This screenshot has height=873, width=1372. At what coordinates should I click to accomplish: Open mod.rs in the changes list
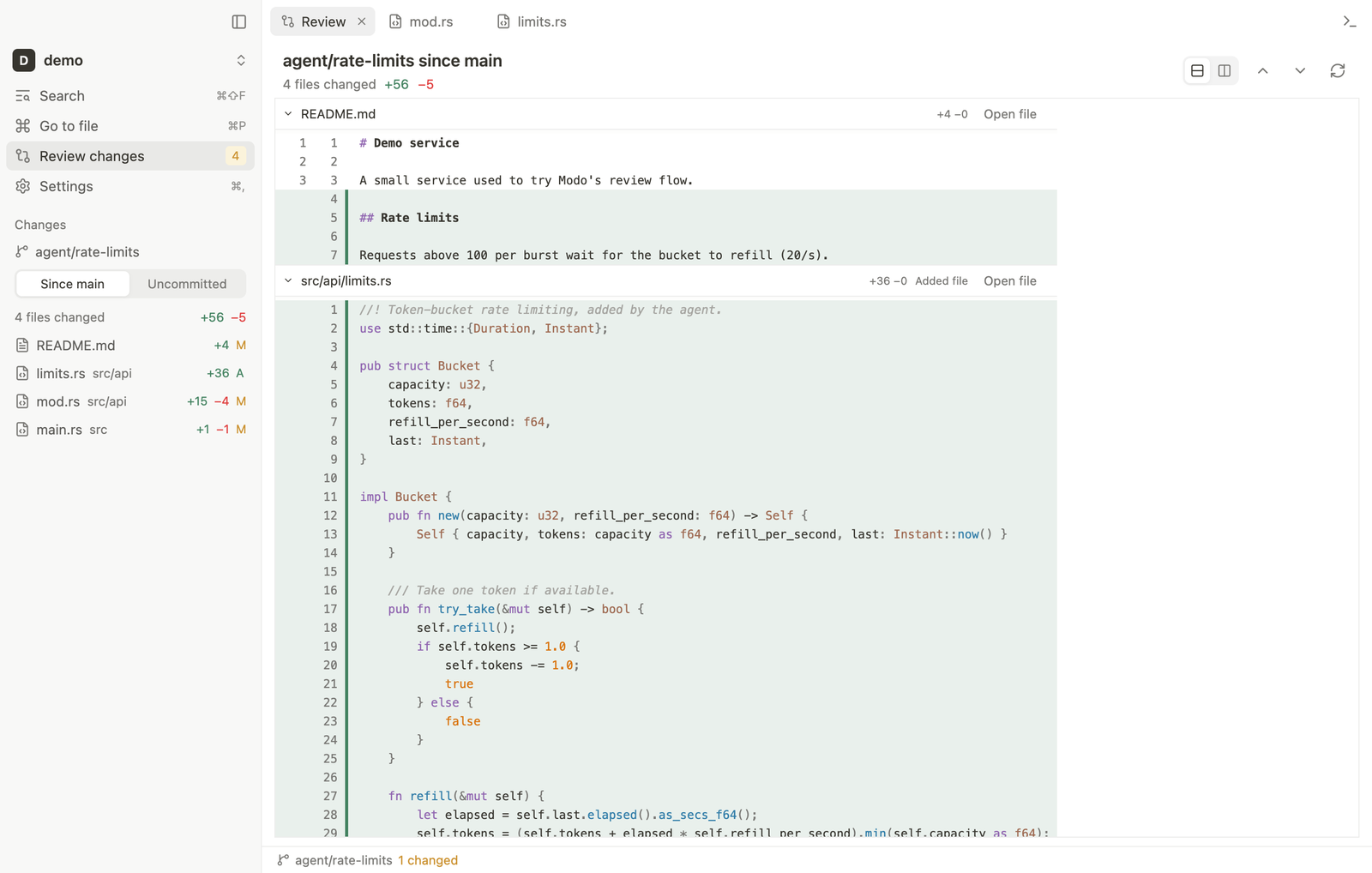130,401
